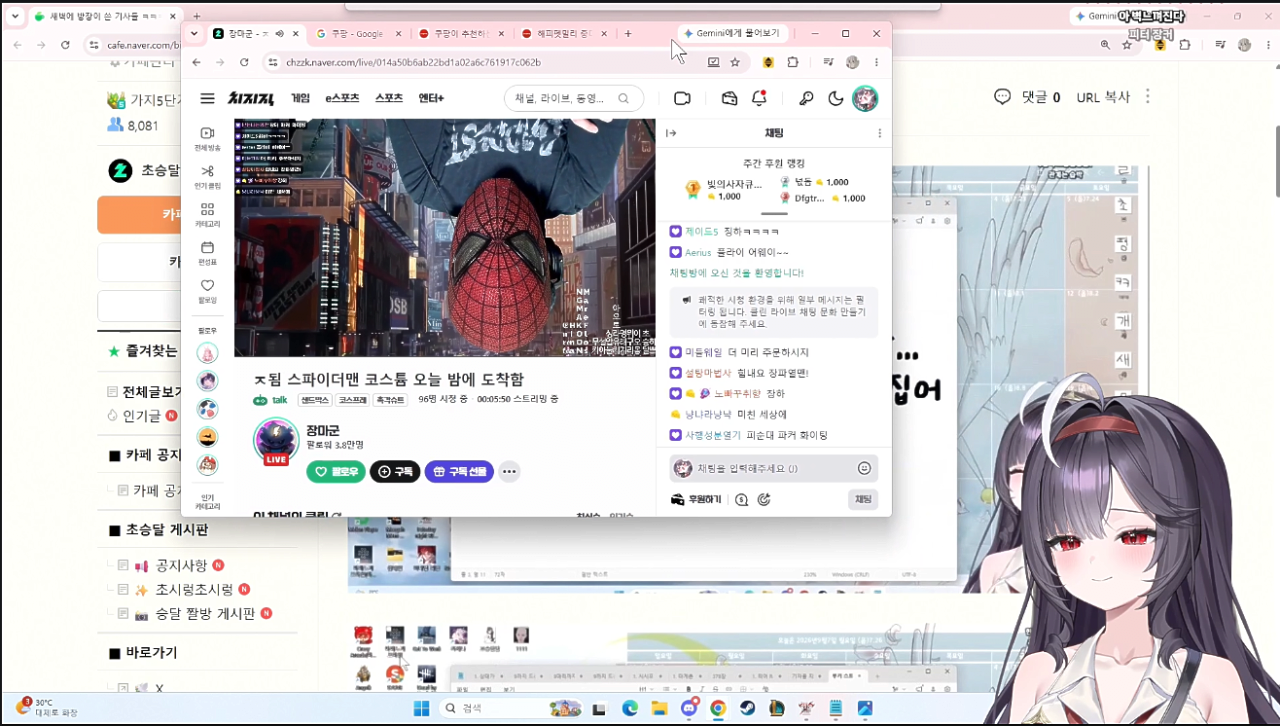Image resolution: width=1280 pixels, height=726 pixels.
Task: Open Steam from the taskbar
Action: [x=747, y=708]
